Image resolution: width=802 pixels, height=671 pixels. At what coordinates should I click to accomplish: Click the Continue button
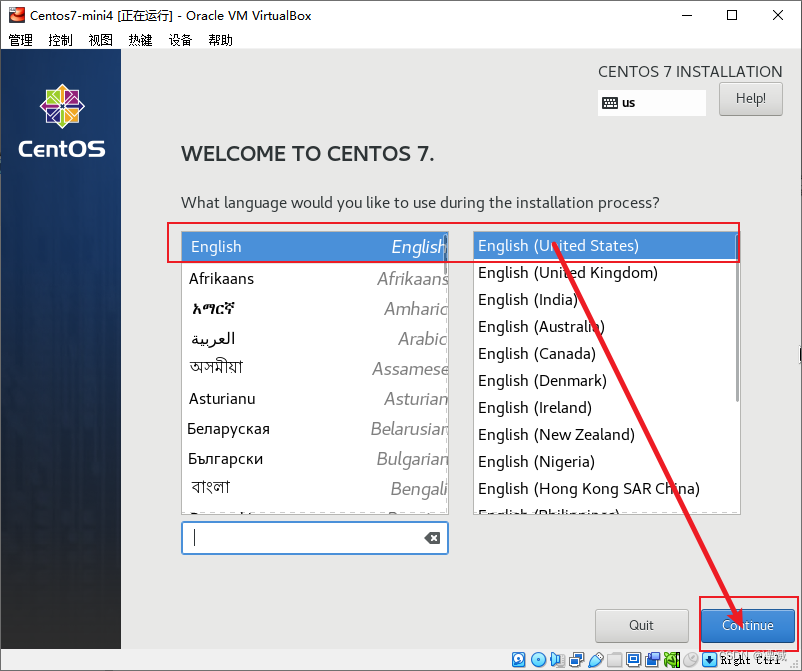[748, 625]
